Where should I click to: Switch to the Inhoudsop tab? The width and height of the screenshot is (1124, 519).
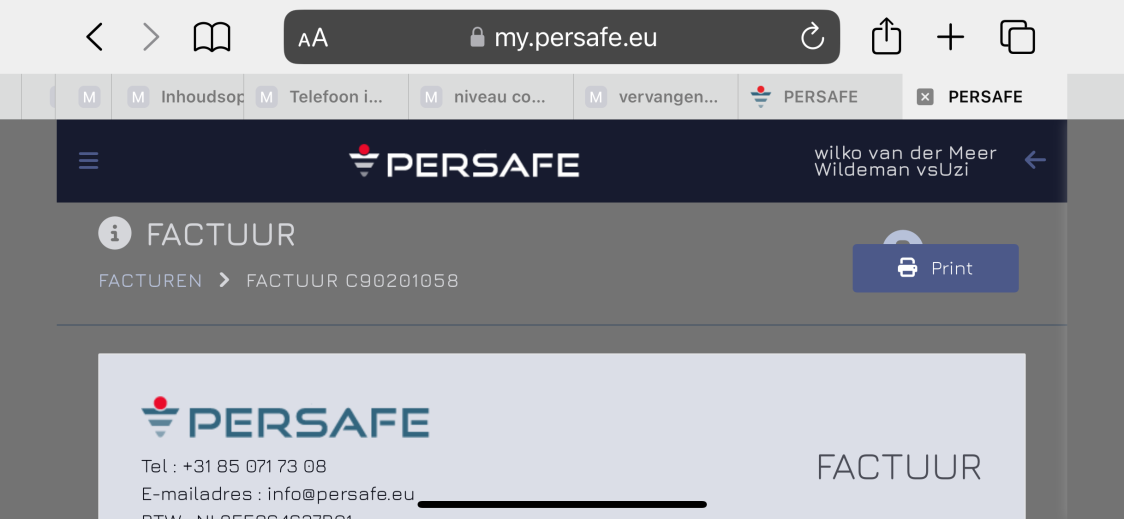tap(190, 97)
